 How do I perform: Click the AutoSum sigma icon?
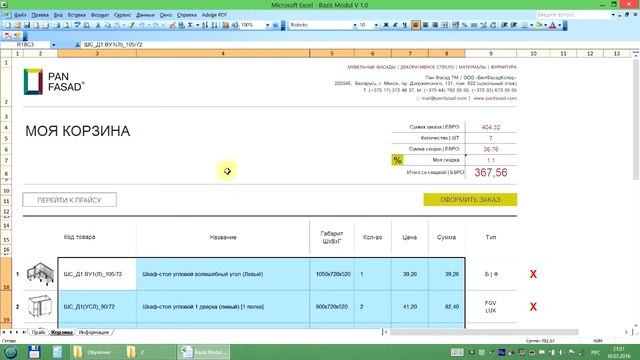[190, 25]
